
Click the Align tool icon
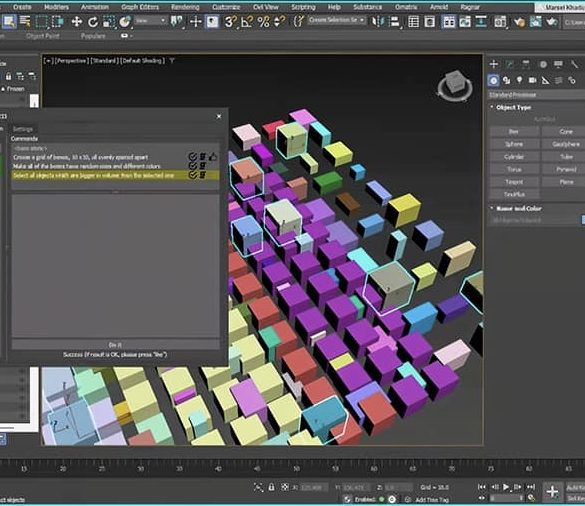394,22
